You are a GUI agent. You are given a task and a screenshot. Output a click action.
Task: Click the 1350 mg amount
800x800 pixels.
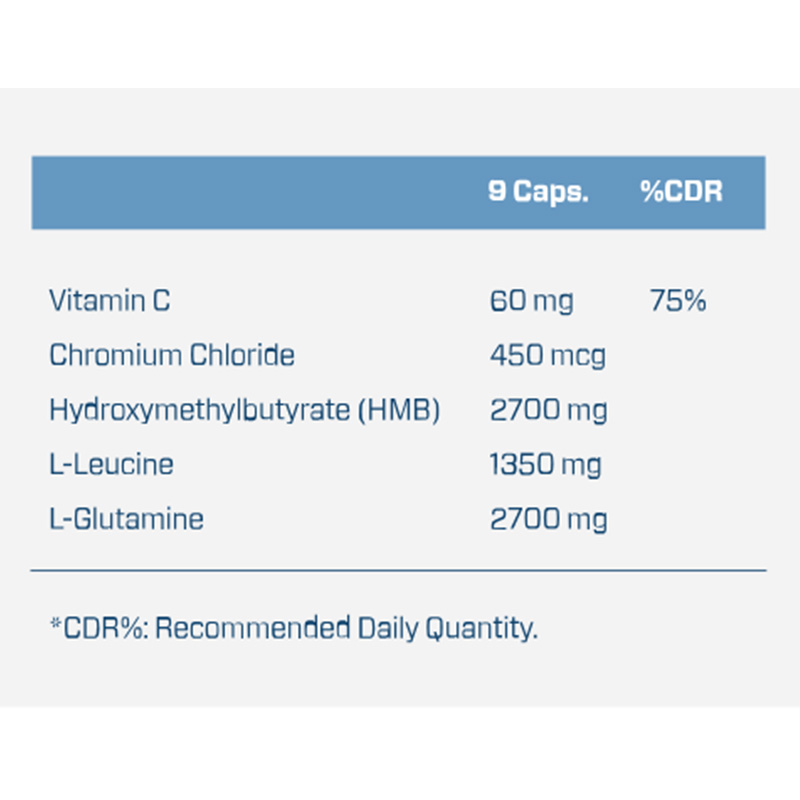point(545,464)
